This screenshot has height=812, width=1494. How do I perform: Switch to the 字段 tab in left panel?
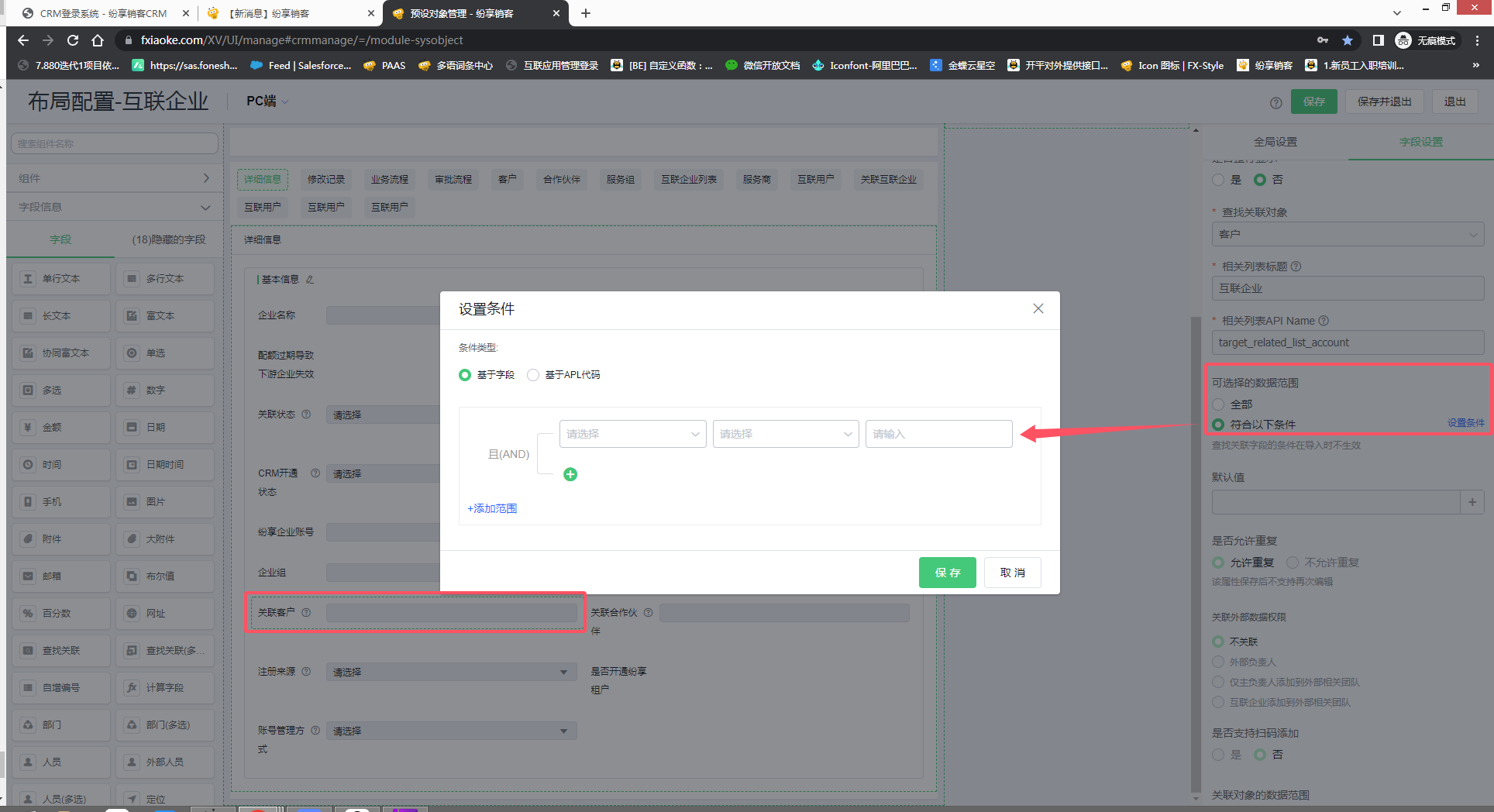(60, 239)
